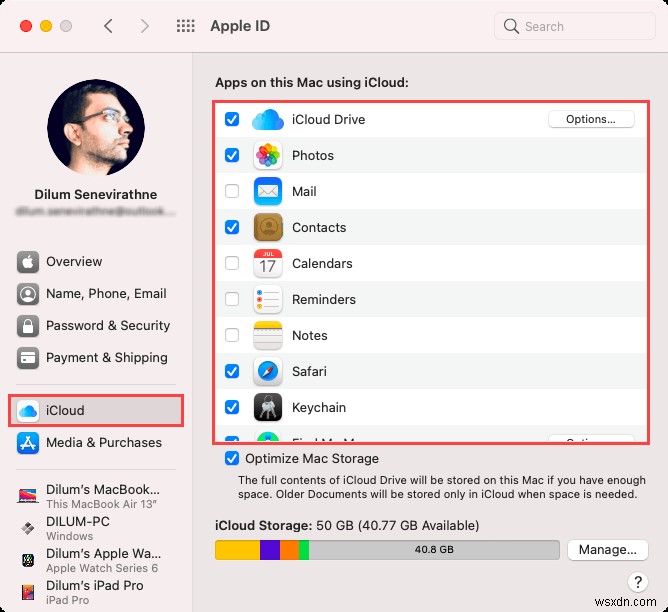
Task: Click the MacBook Air device icon
Action: 28,496
